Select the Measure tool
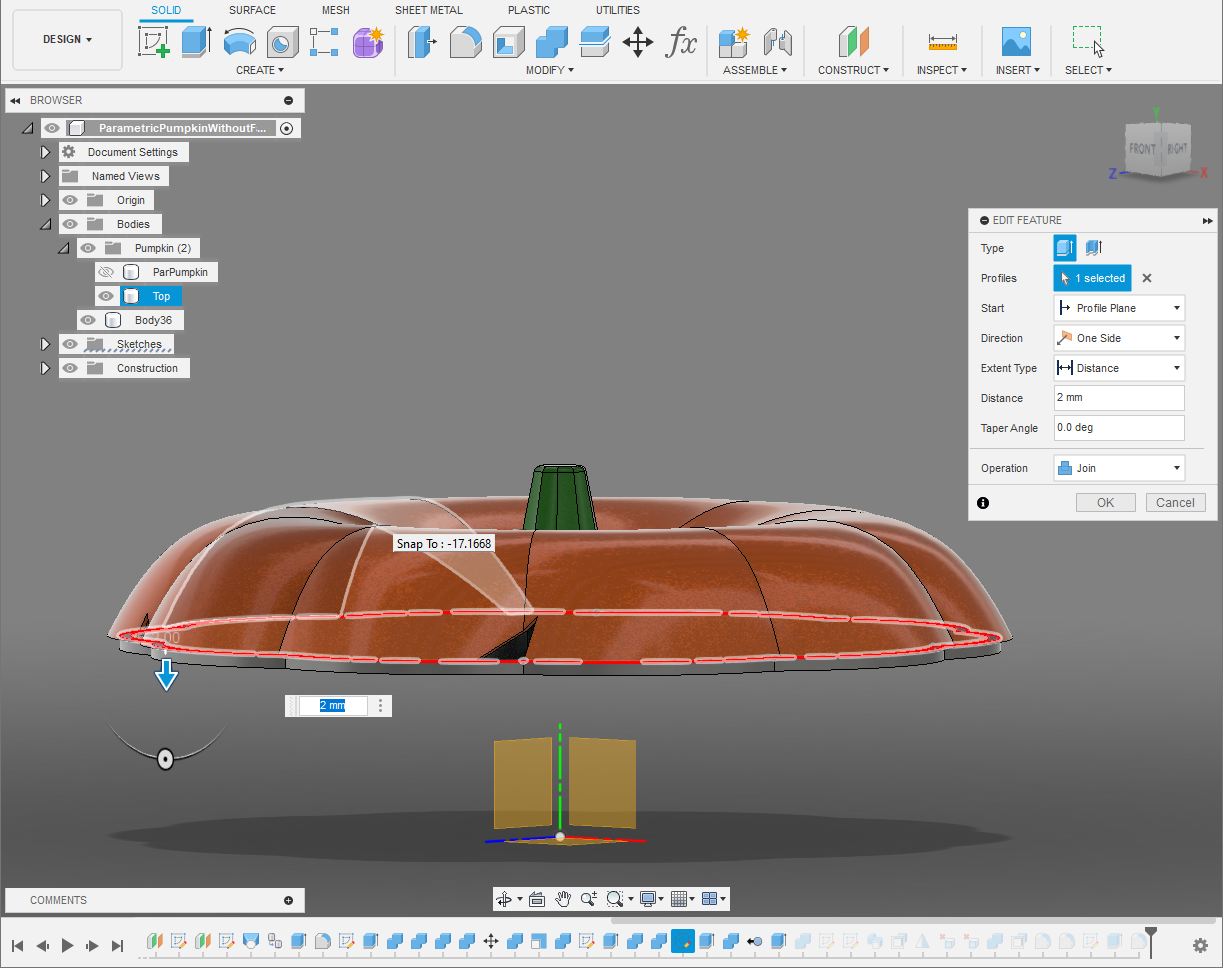This screenshot has width=1223, height=968. pos(942,42)
